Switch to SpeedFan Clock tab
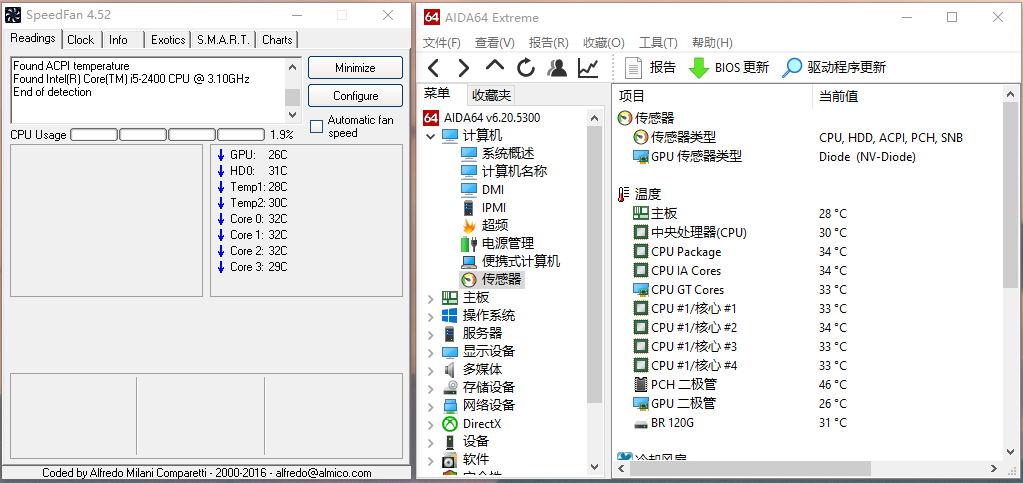Image resolution: width=1023 pixels, height=483 pixels. [x=81, y=40]
